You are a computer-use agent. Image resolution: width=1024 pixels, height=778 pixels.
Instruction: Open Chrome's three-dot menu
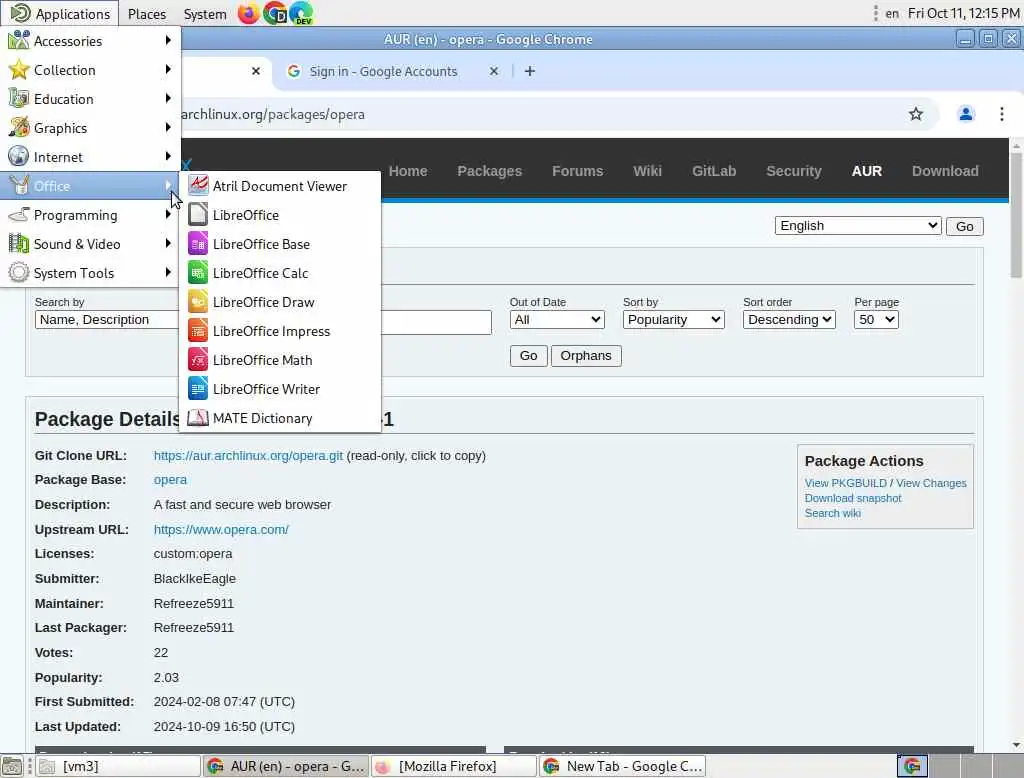click(1001, 114)
